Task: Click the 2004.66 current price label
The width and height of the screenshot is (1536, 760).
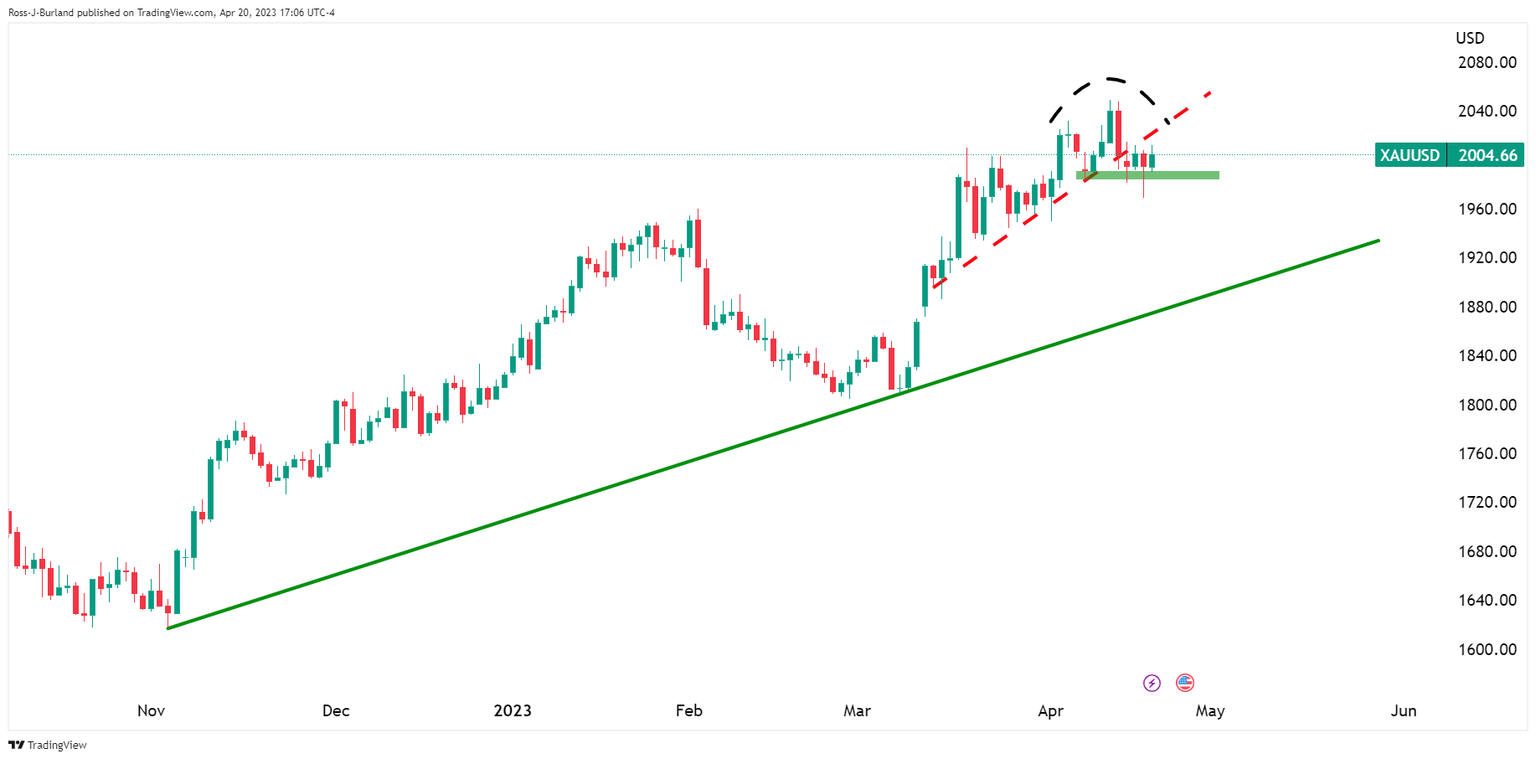Action: [x=1490, y=155]
